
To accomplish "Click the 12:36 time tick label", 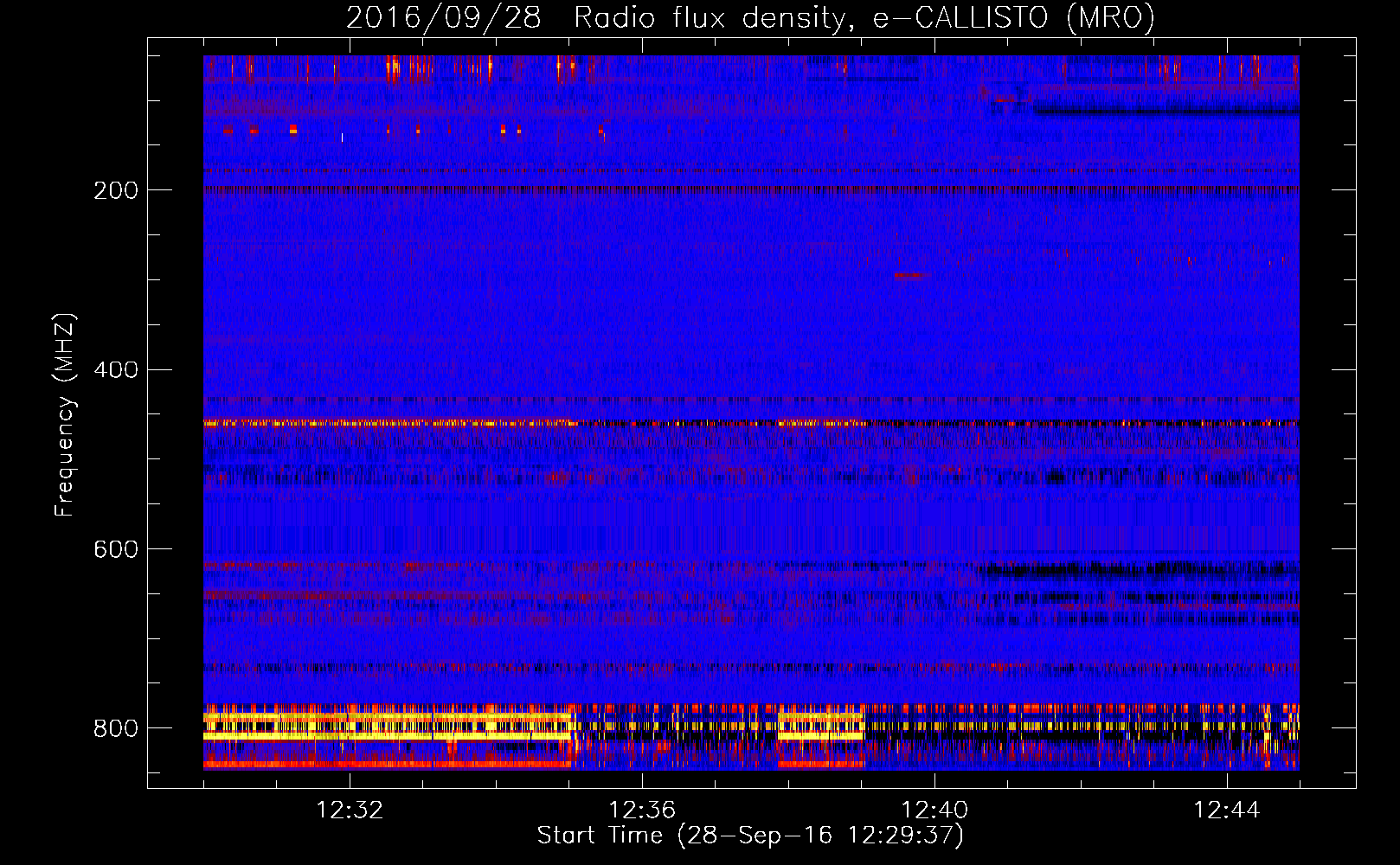I will (642, 810).
